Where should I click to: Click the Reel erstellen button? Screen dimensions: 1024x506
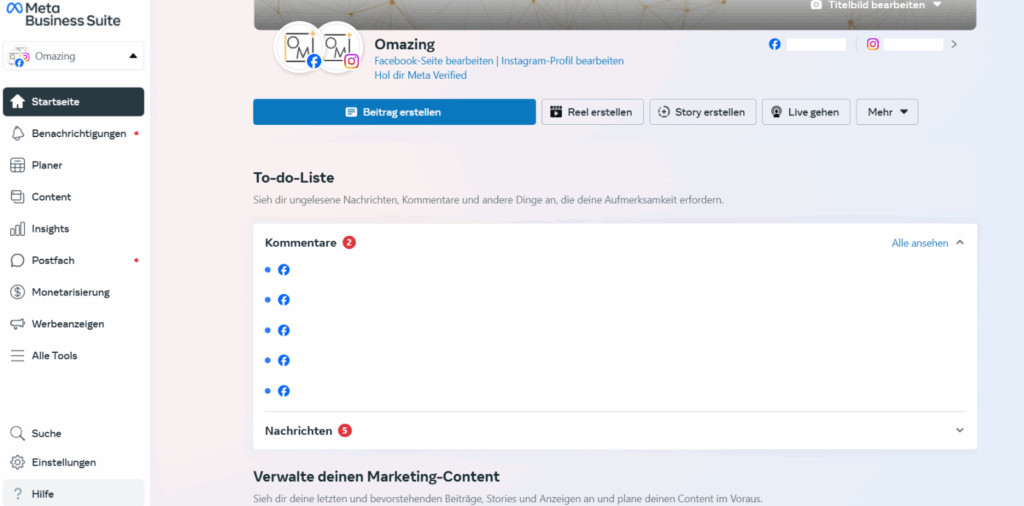point(592,112)
